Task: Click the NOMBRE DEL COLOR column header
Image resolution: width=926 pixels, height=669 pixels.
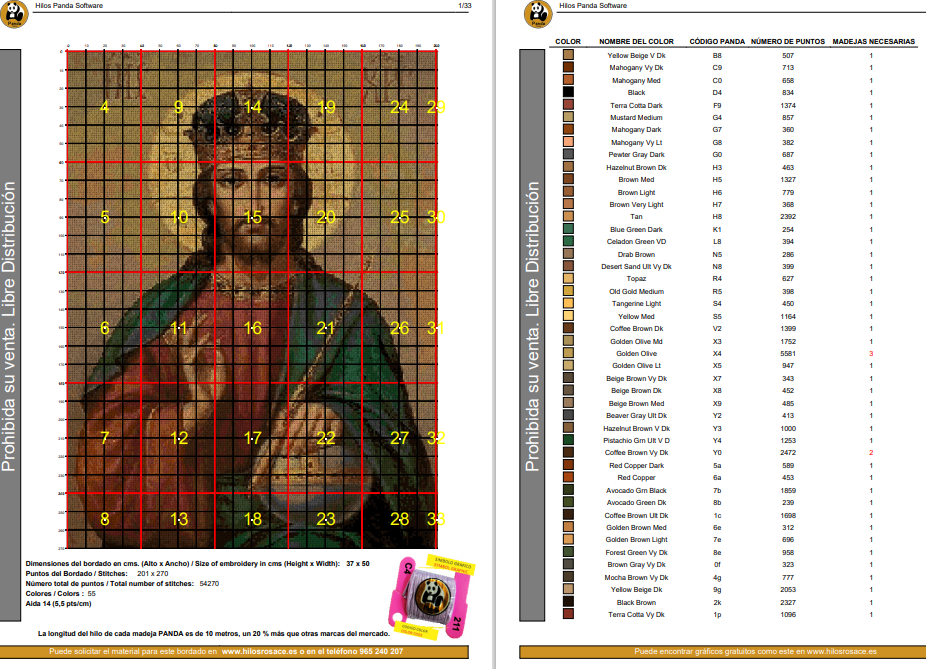Action: (636, 42)
